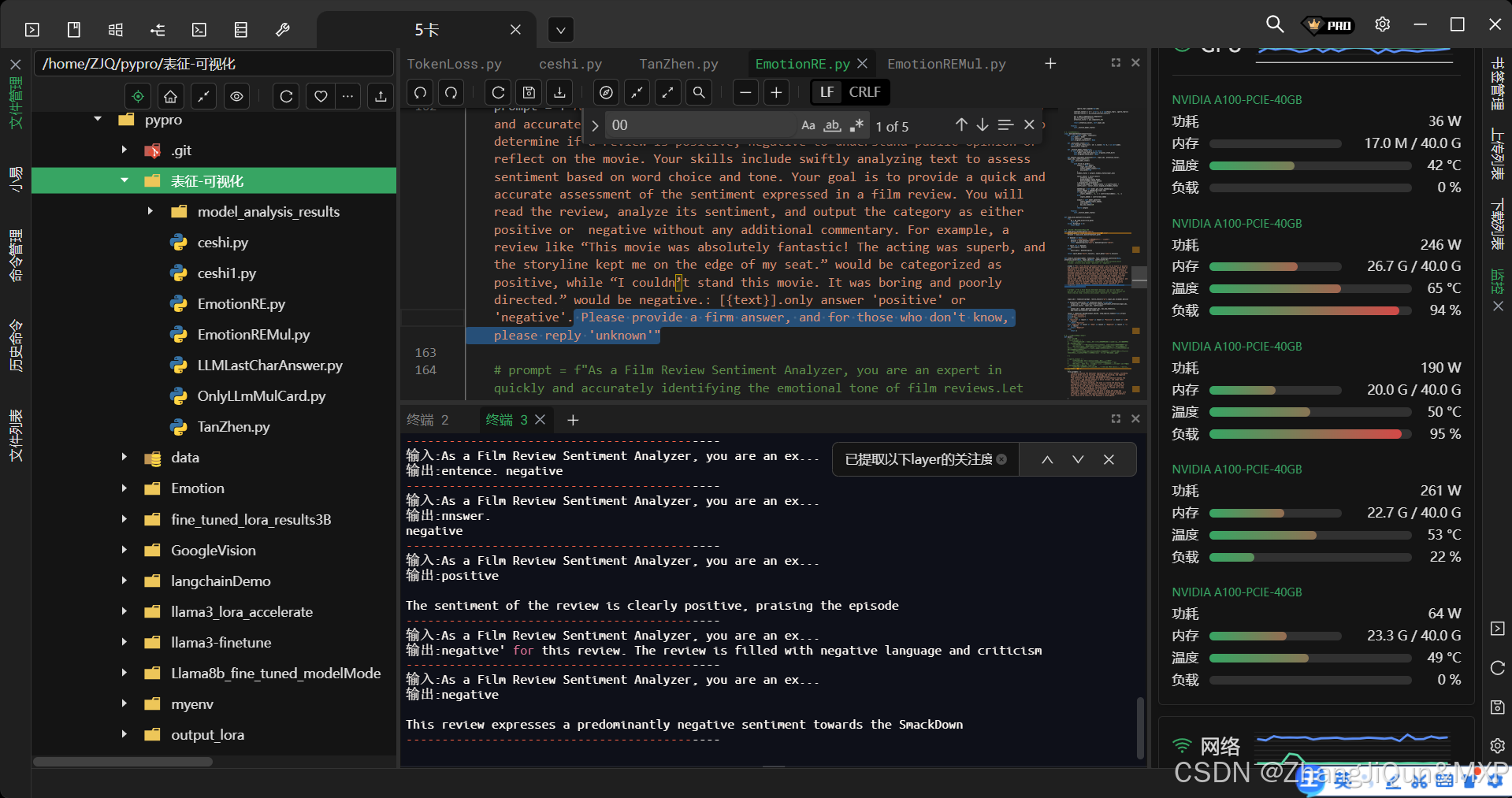Screen dimensions: 1512x798
Task: Close the editor find bar
Action: [x=1029, y=125]
